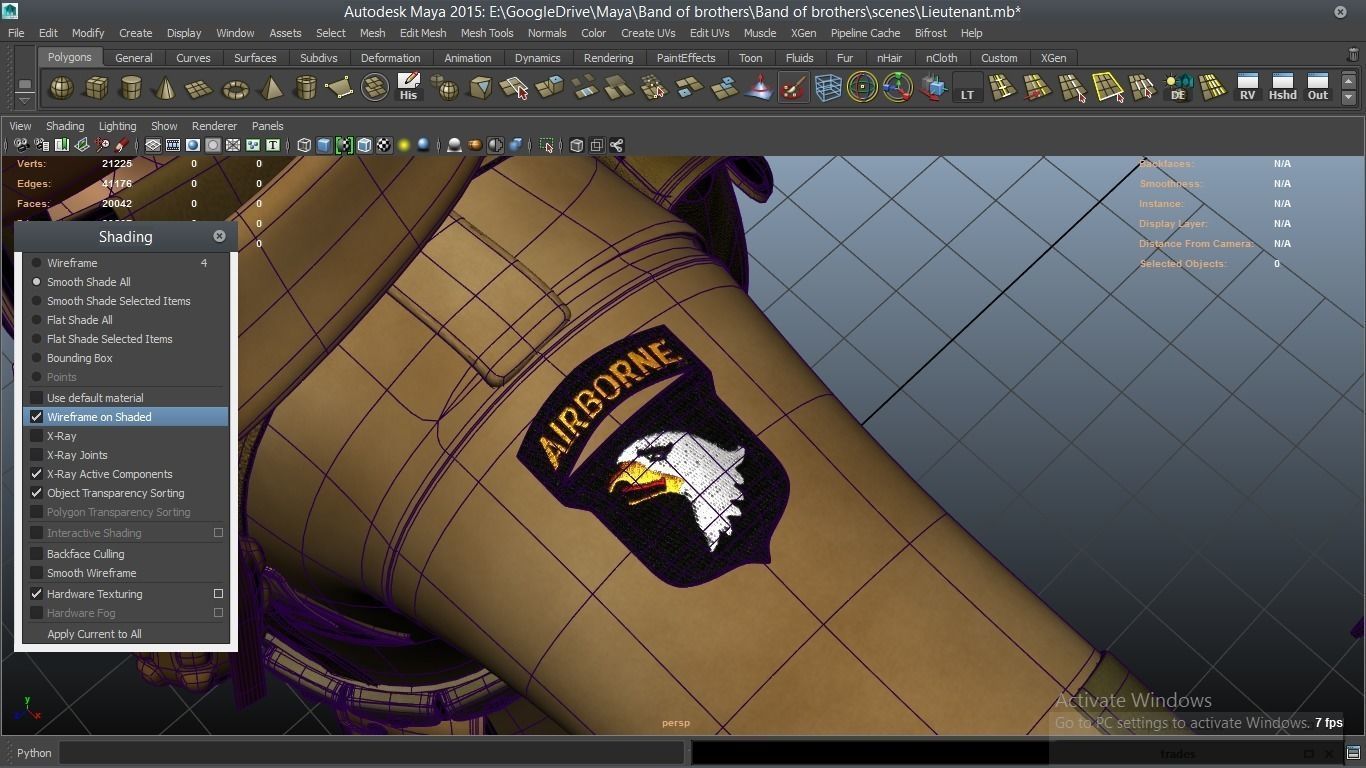Uncheck Object Transparency Sorting
Image resolution: width=1366 pixels, height=768 pixels.
37,493
